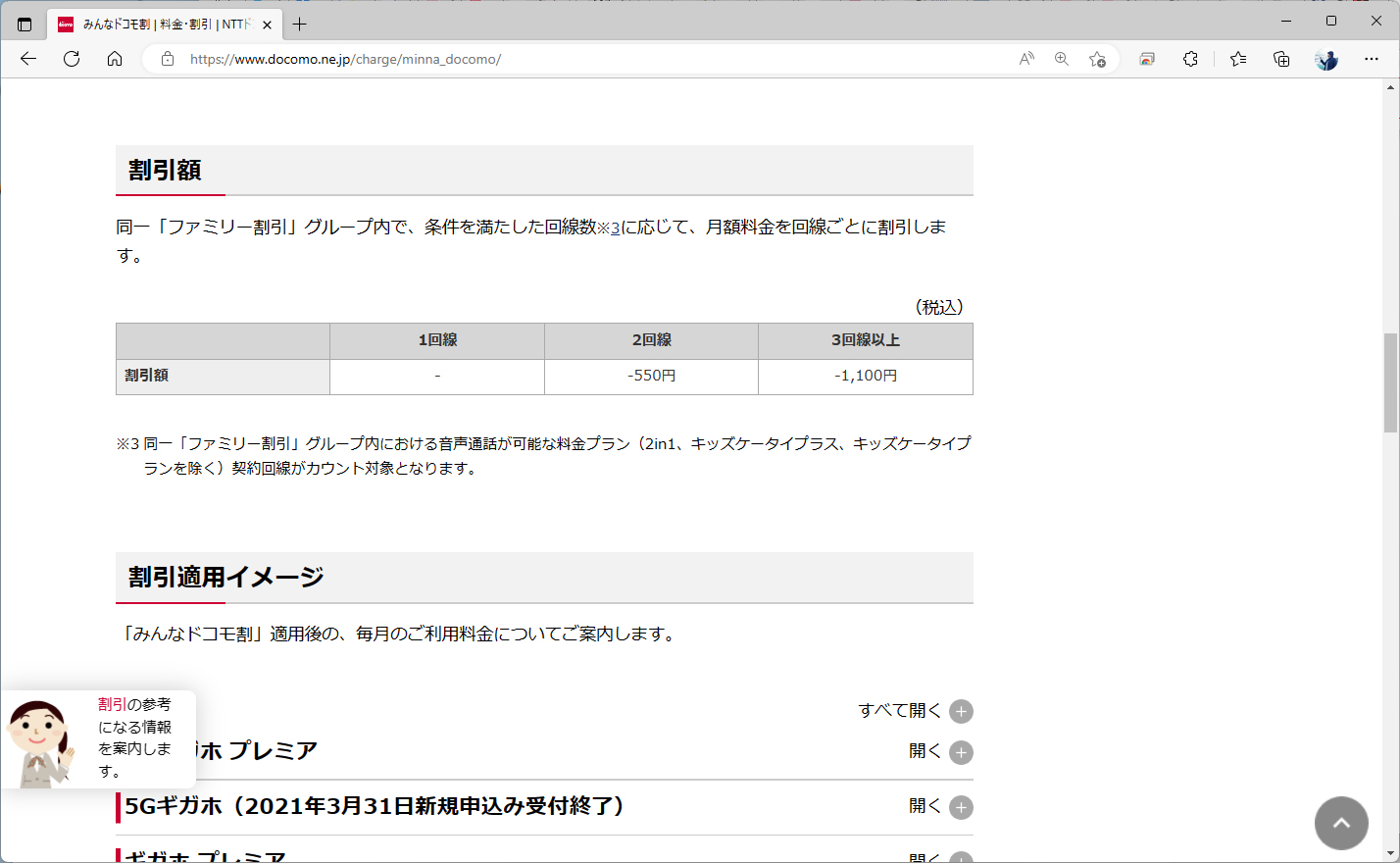The width and height of the screenshot is (1400, 863).
Task: Open the browser profile avatar
Action: pos(1325,59)
